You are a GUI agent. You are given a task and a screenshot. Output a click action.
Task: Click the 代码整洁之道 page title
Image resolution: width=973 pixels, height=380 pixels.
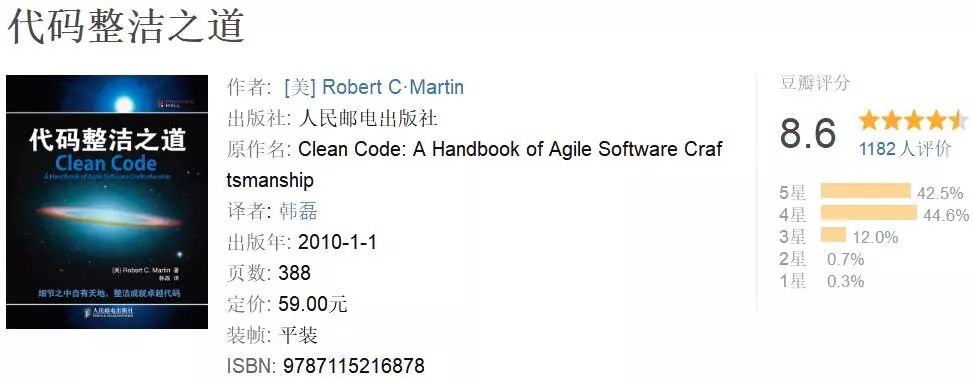(x=127, y=25)
